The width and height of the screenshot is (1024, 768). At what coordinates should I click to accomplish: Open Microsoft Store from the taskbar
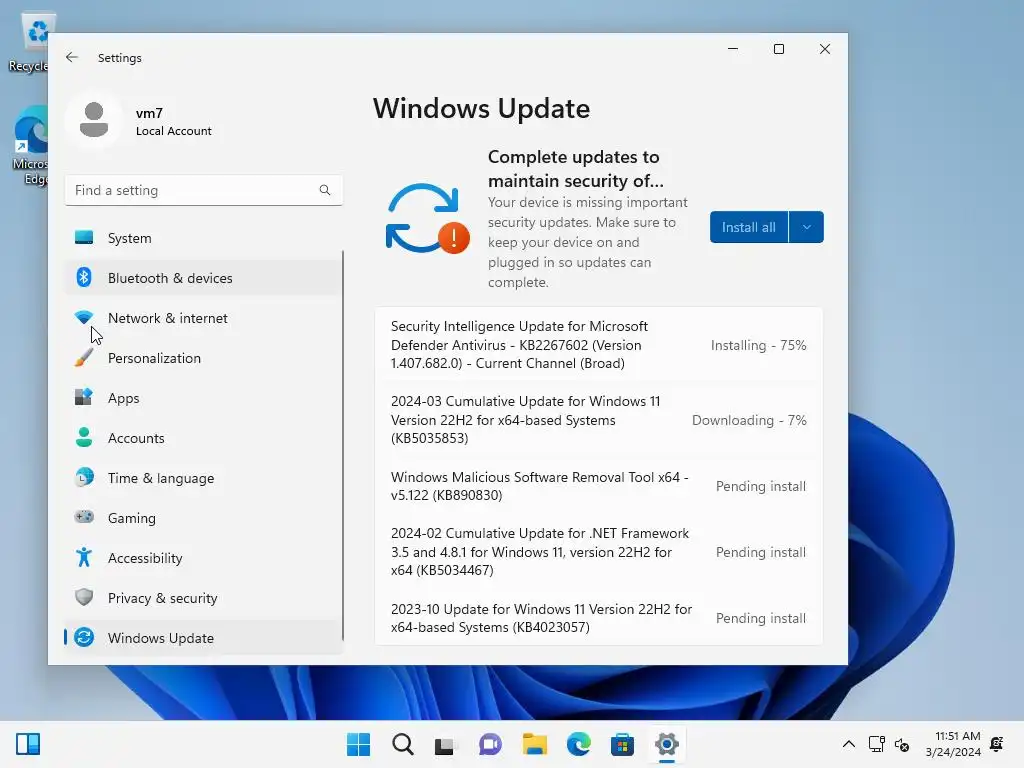[x=622, y=744]
